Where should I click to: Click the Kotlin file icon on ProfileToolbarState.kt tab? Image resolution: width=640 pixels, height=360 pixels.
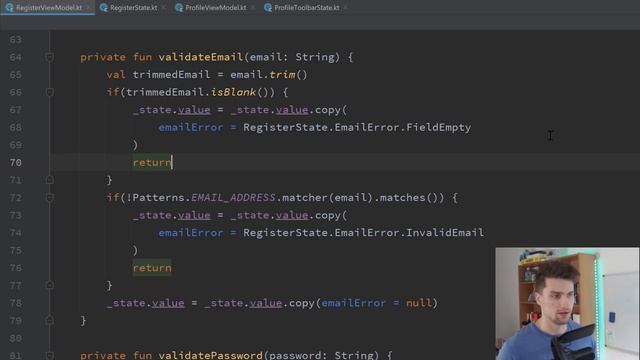(268, 7)
